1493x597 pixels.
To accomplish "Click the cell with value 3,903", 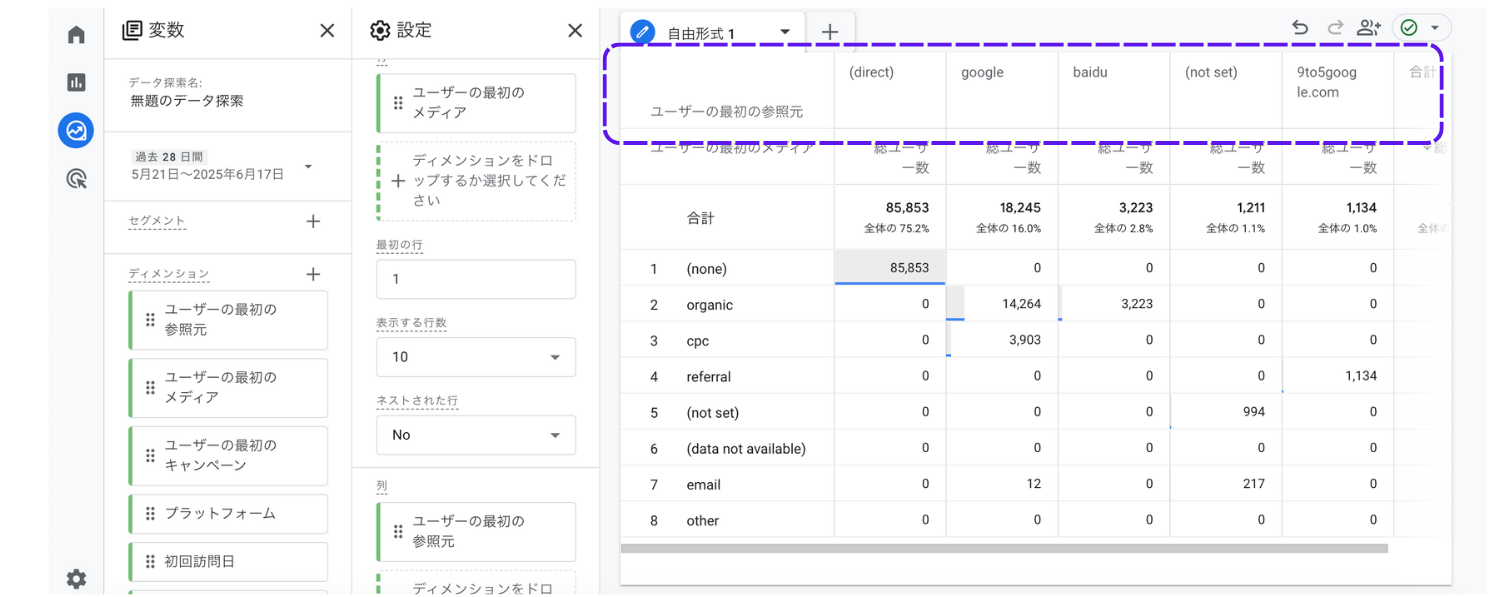I will pyautogui.click(x=1002, y=340).
